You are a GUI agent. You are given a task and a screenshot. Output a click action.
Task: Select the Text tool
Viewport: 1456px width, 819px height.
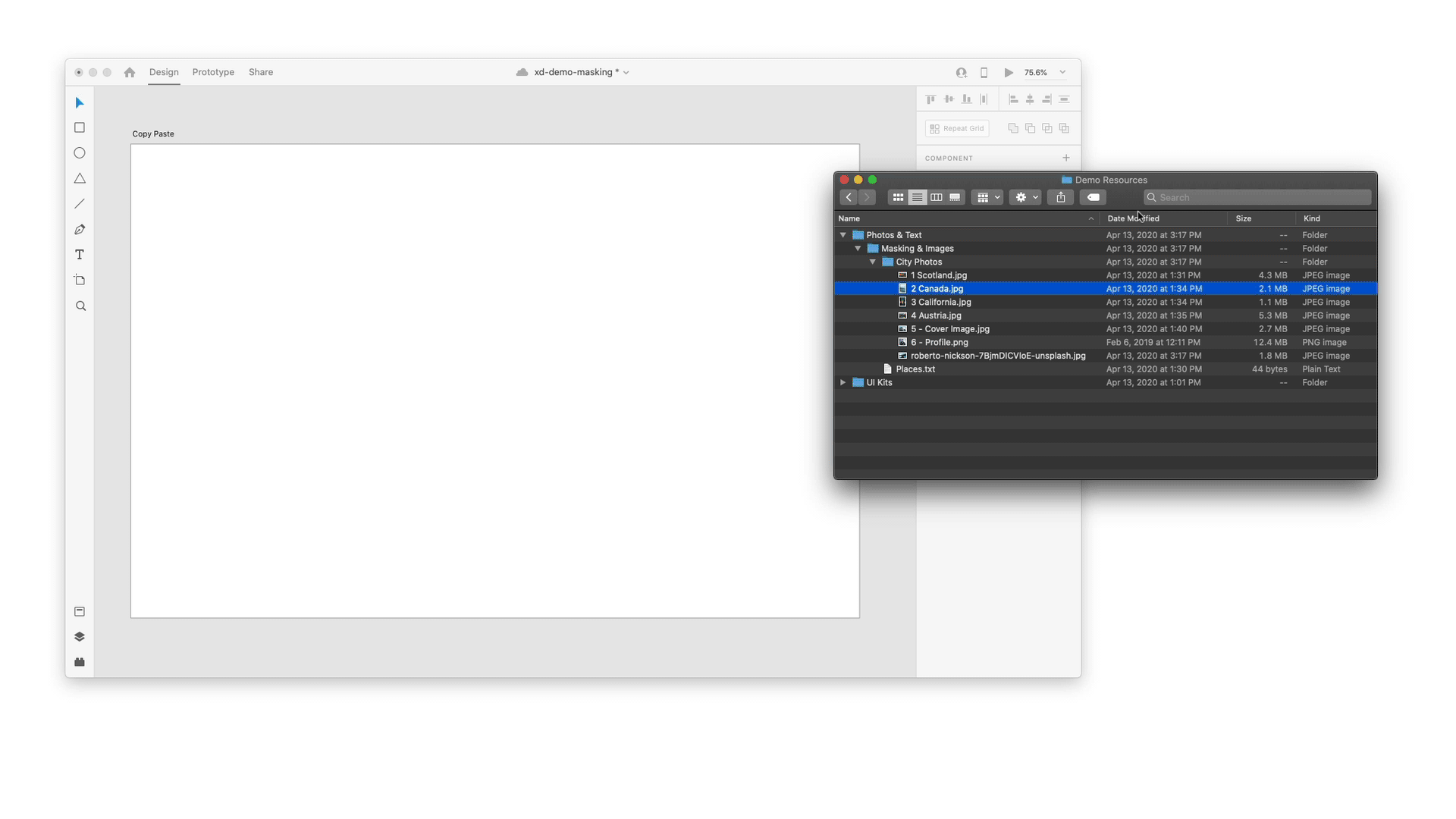pyautogui.click(x=80, y=255)
